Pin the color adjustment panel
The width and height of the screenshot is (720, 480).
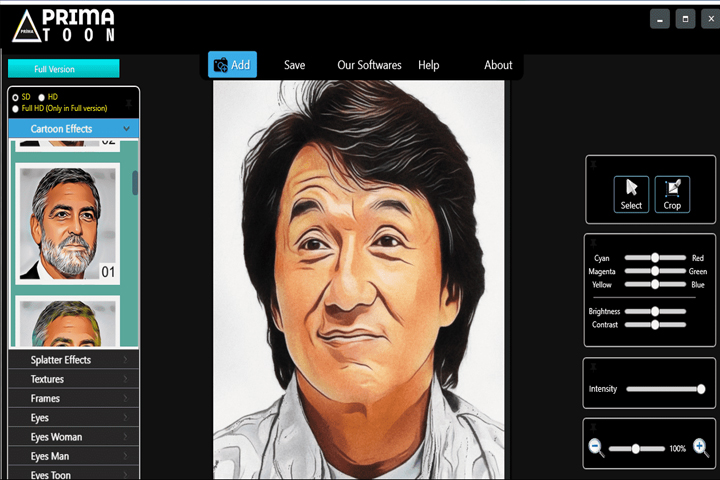click(x=593, y=242)
